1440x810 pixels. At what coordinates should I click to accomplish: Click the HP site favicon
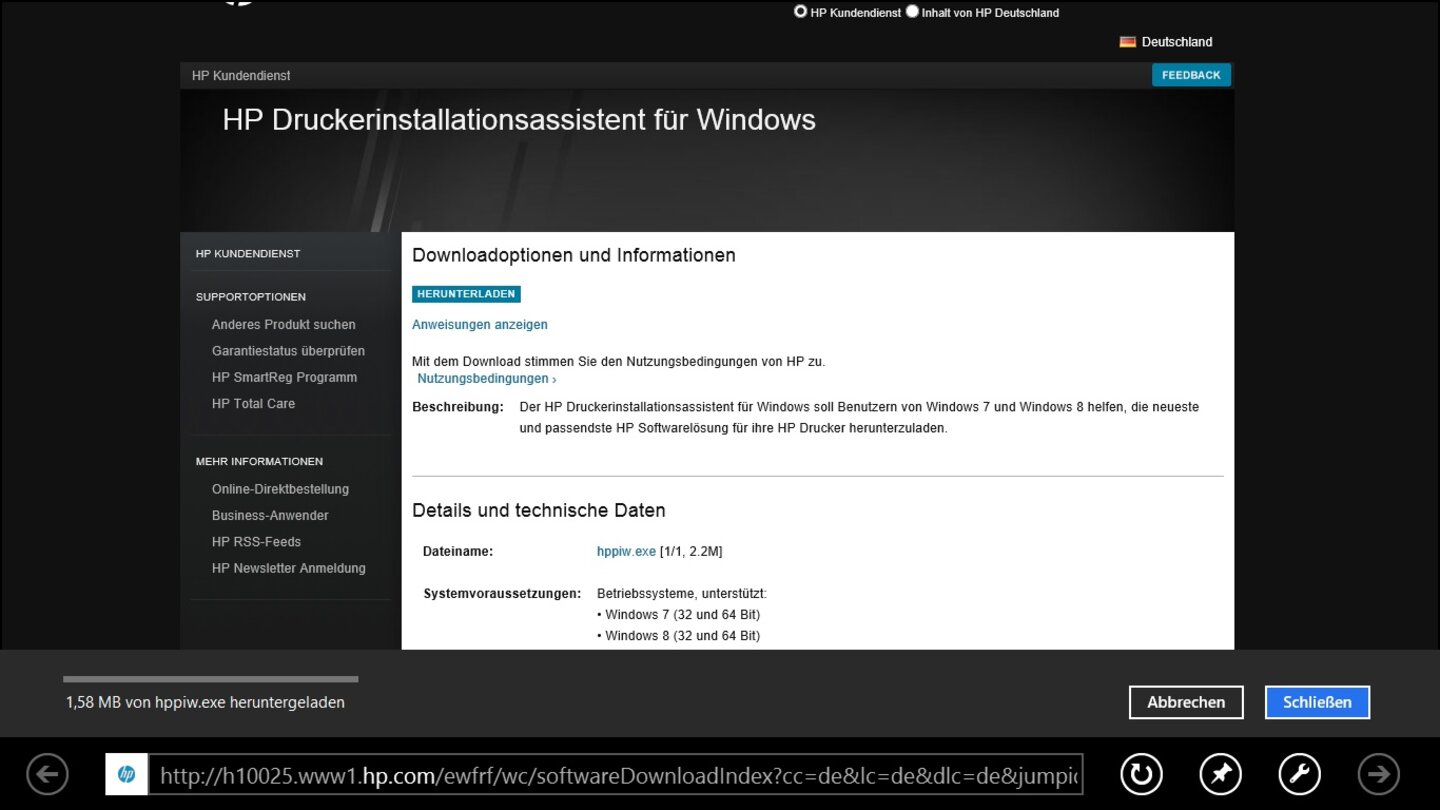[x=127, y=774]
